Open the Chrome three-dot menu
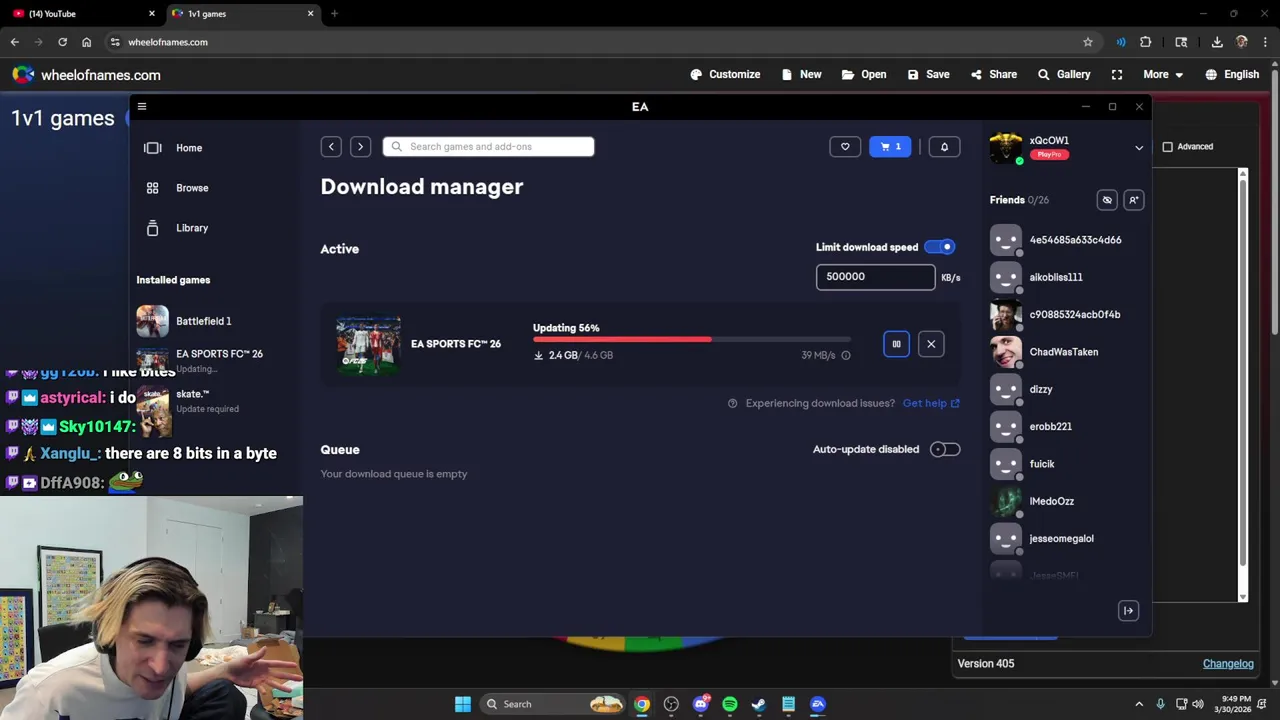The image size is (1280, 720). pyautogui.click(x=1265, y=42)
